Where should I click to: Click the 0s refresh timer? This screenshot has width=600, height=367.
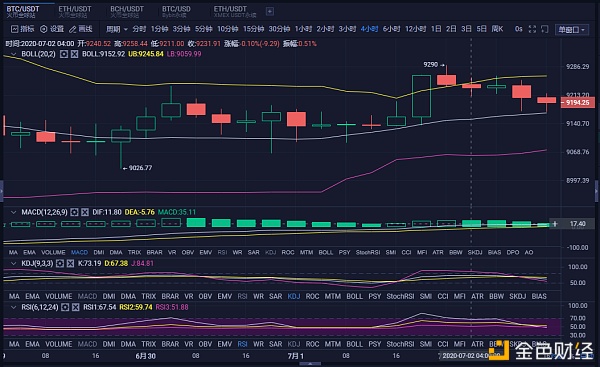click(x=518, y=29)
